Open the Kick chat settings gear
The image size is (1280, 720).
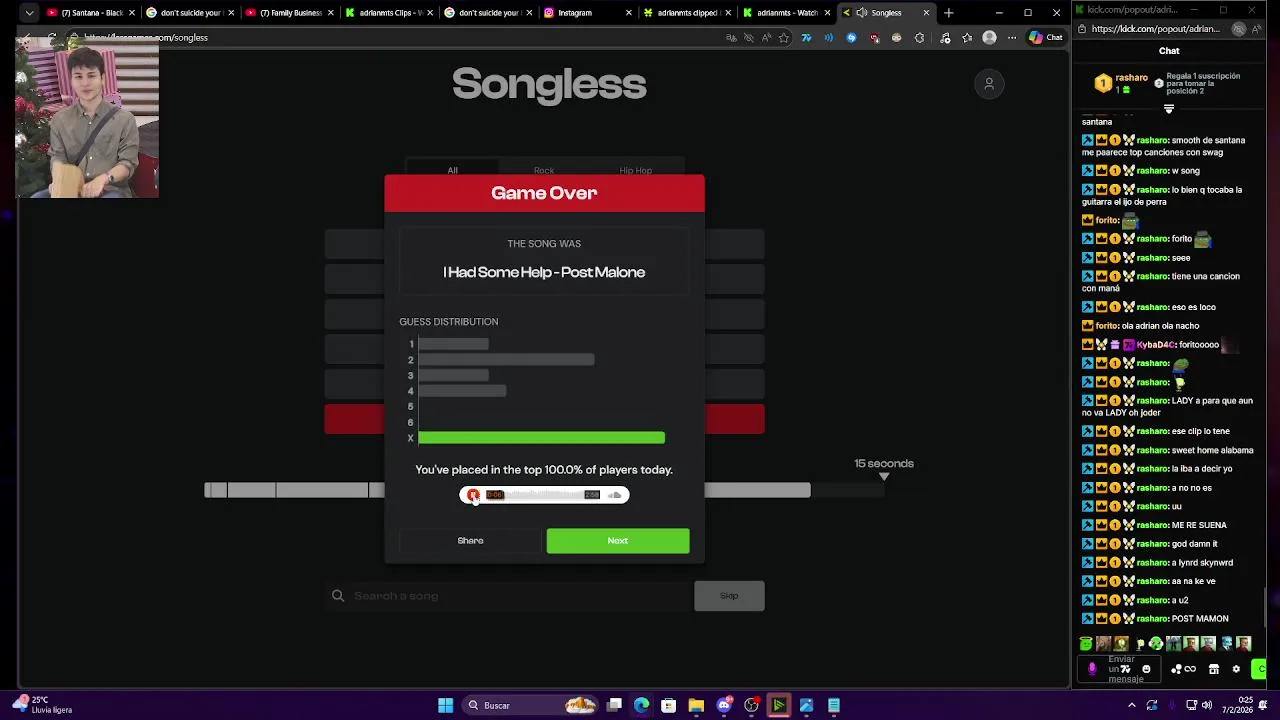pos(1236,669)
